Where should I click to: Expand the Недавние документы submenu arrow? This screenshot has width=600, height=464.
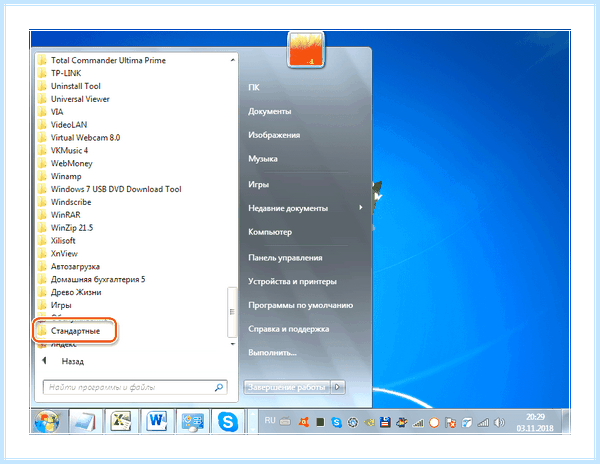tap(360, 207)
